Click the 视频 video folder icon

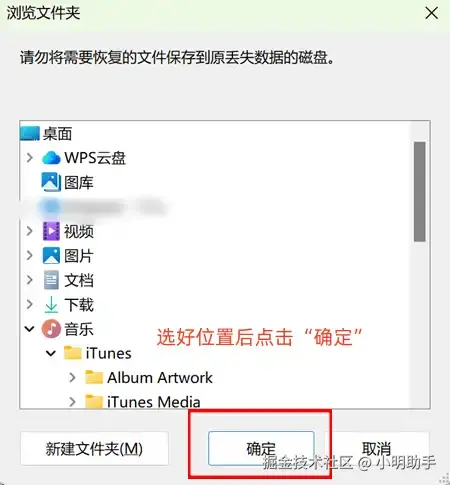[x=51, y=231]
